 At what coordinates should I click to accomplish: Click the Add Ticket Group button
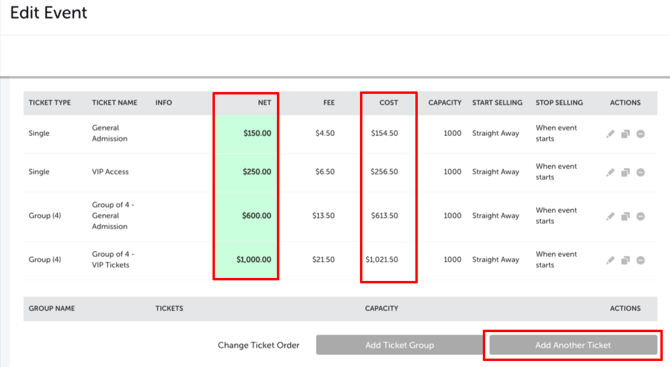(x=400, y=345)
